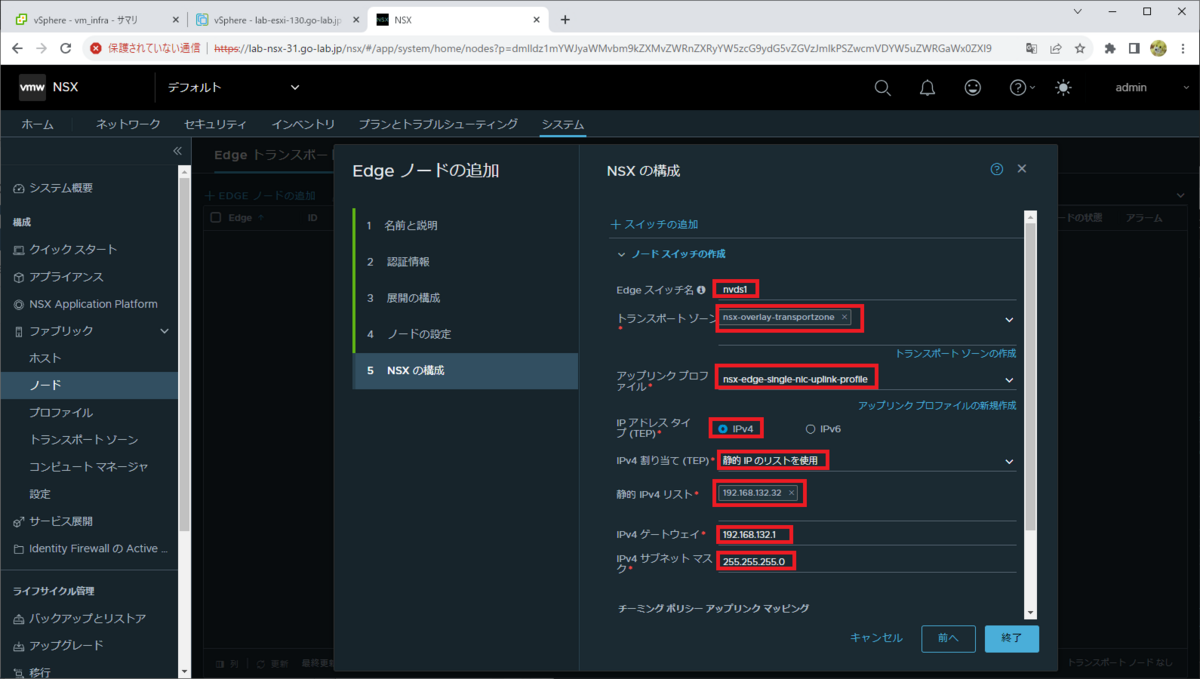Click the スイッチの追加 link
The image size is (1200, 679).
pyautogui.click(x=654, y=224)
